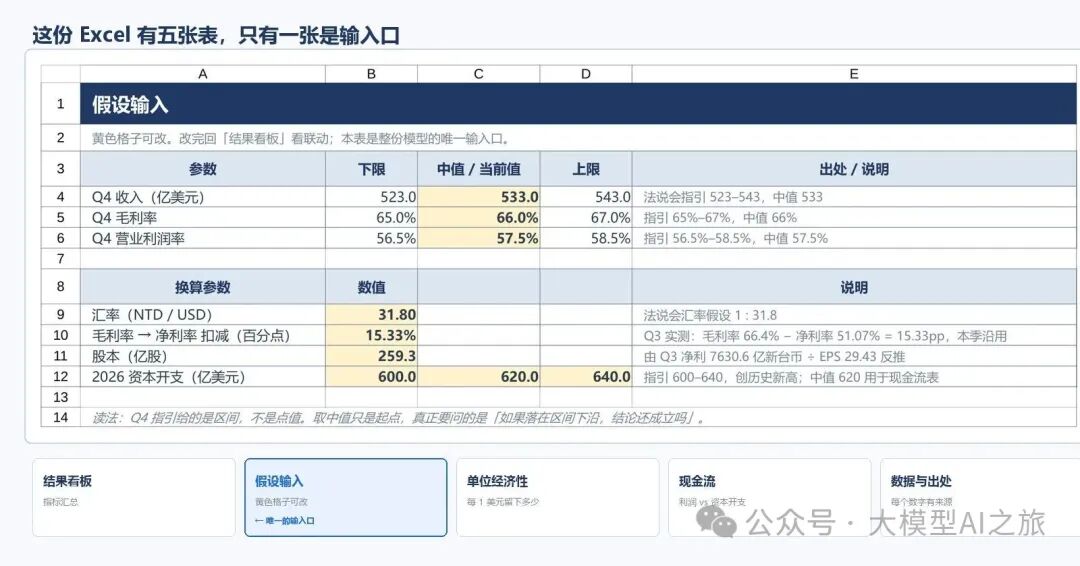This screenshot has width=1080, height=566.
Task: Click the upper bound 543.0 cell
Action: tap(586, 197)
